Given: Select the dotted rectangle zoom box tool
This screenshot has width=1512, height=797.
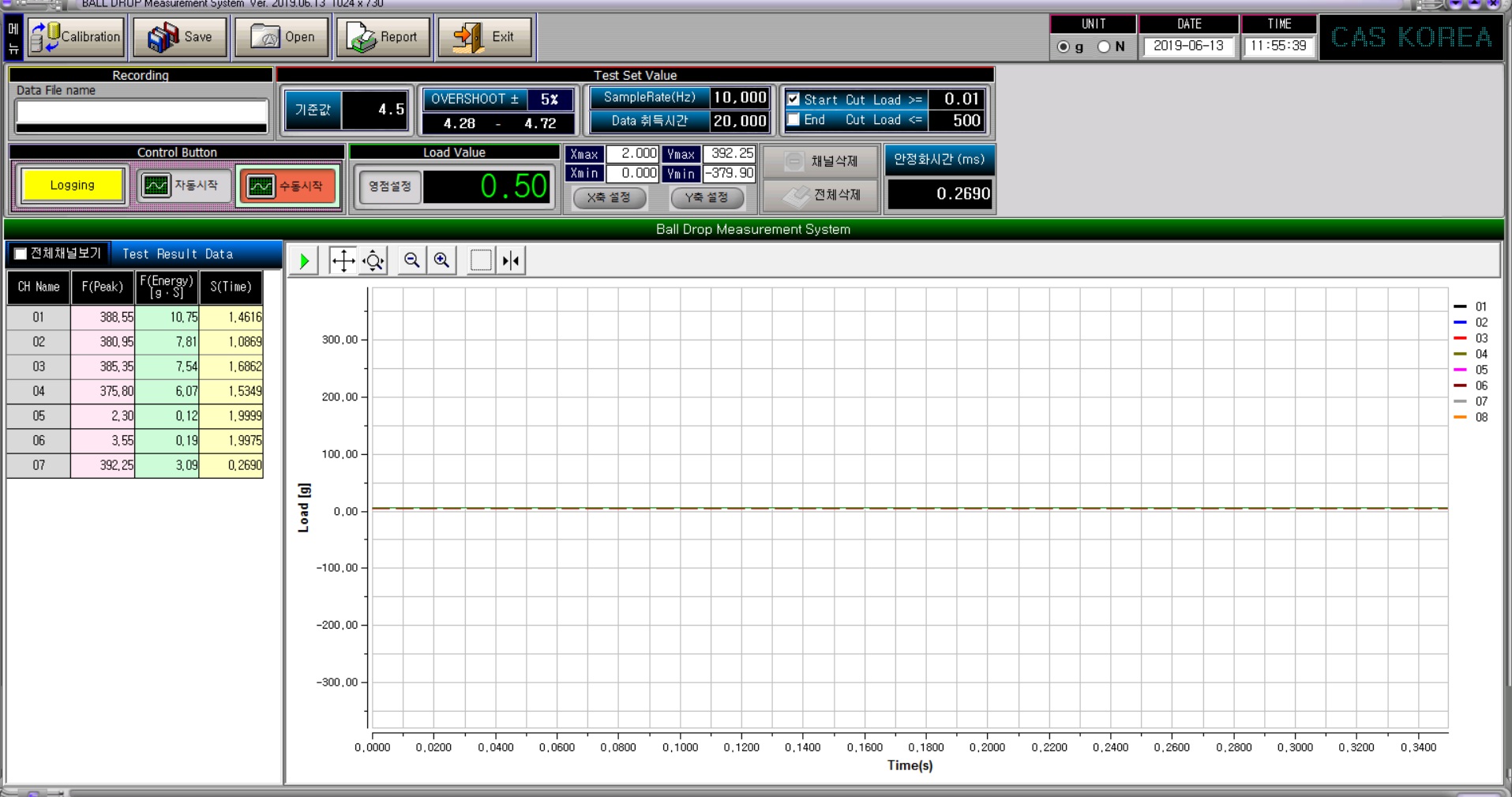Looking at the screenshot, I should pyautogui.click(x=481, y=261).
